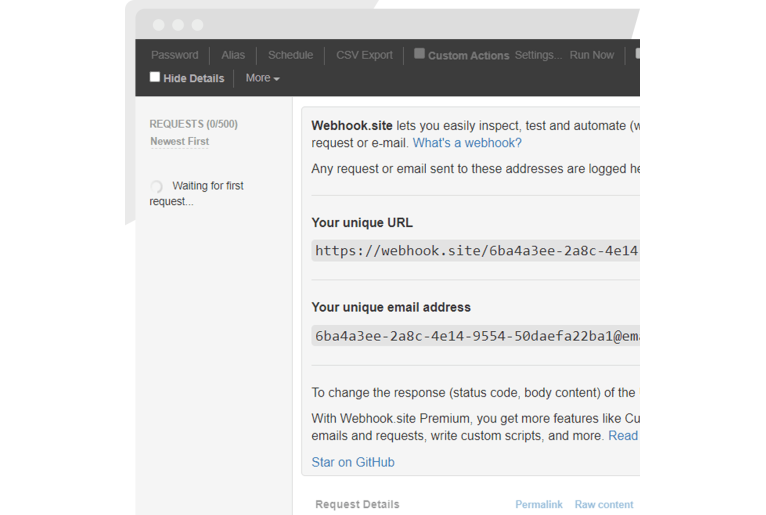Click Run Now in toolbar
Viewport: 766px width, 515px height.
[x=592, y=55]
